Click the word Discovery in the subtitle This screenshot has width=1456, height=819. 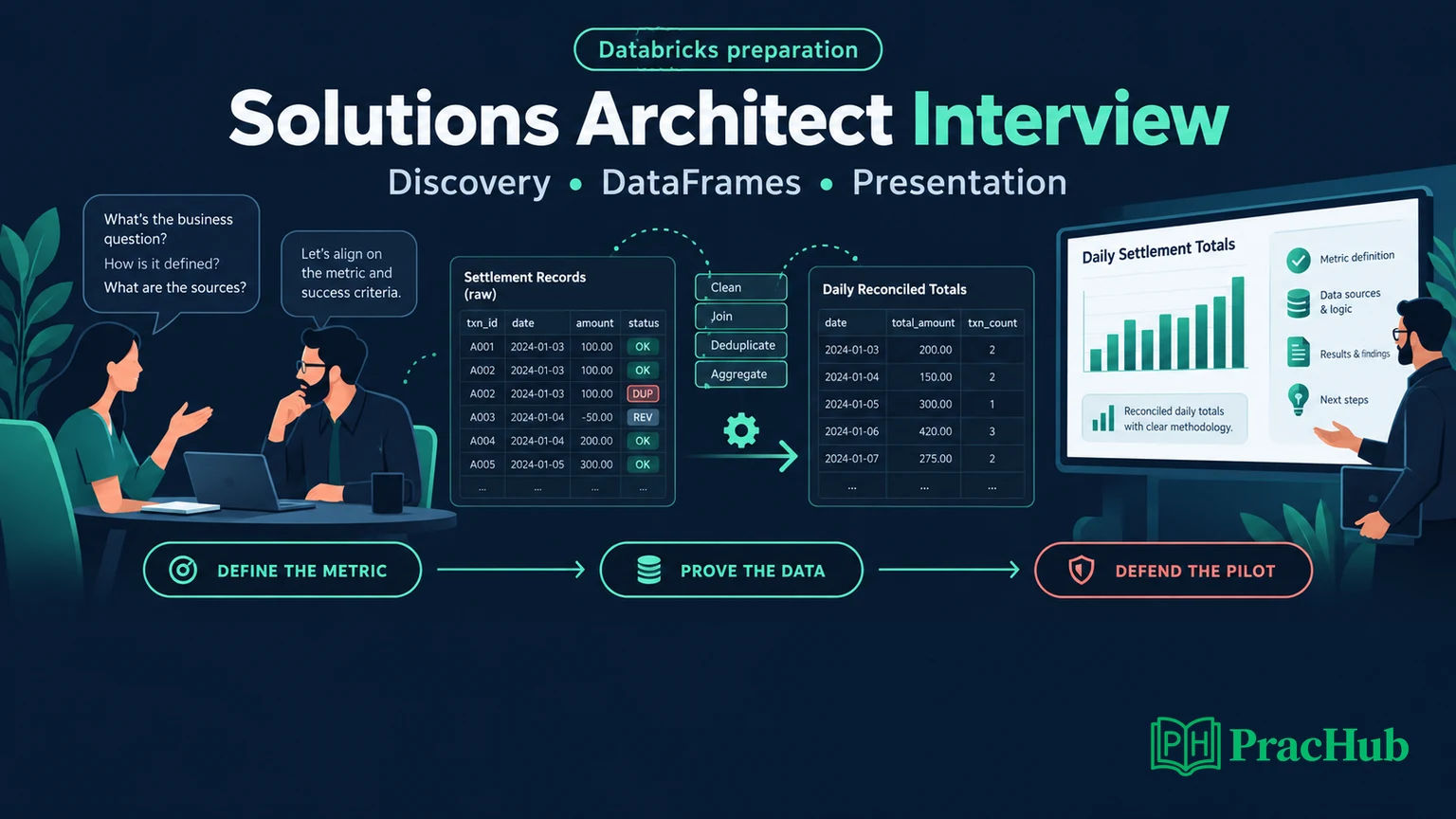coord(469,182)
